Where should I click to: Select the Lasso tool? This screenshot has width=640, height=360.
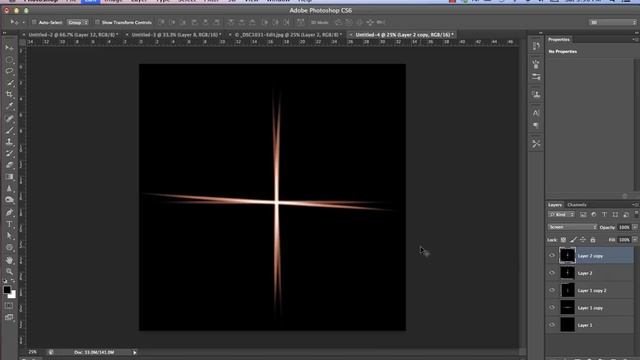(x=9, y=71)
